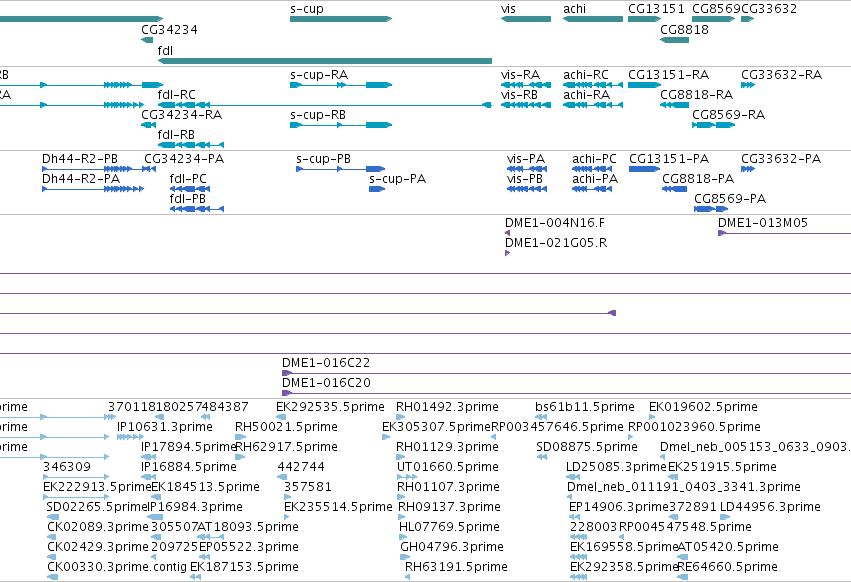851x582 pixels.
Task: Click the vis-RB transcript
Action: click(x=525, y=105)
